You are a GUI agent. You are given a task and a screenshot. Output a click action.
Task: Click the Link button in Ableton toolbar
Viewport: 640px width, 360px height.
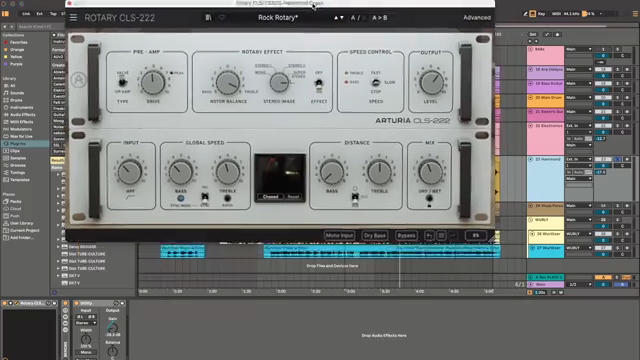(x=26, y=13)
